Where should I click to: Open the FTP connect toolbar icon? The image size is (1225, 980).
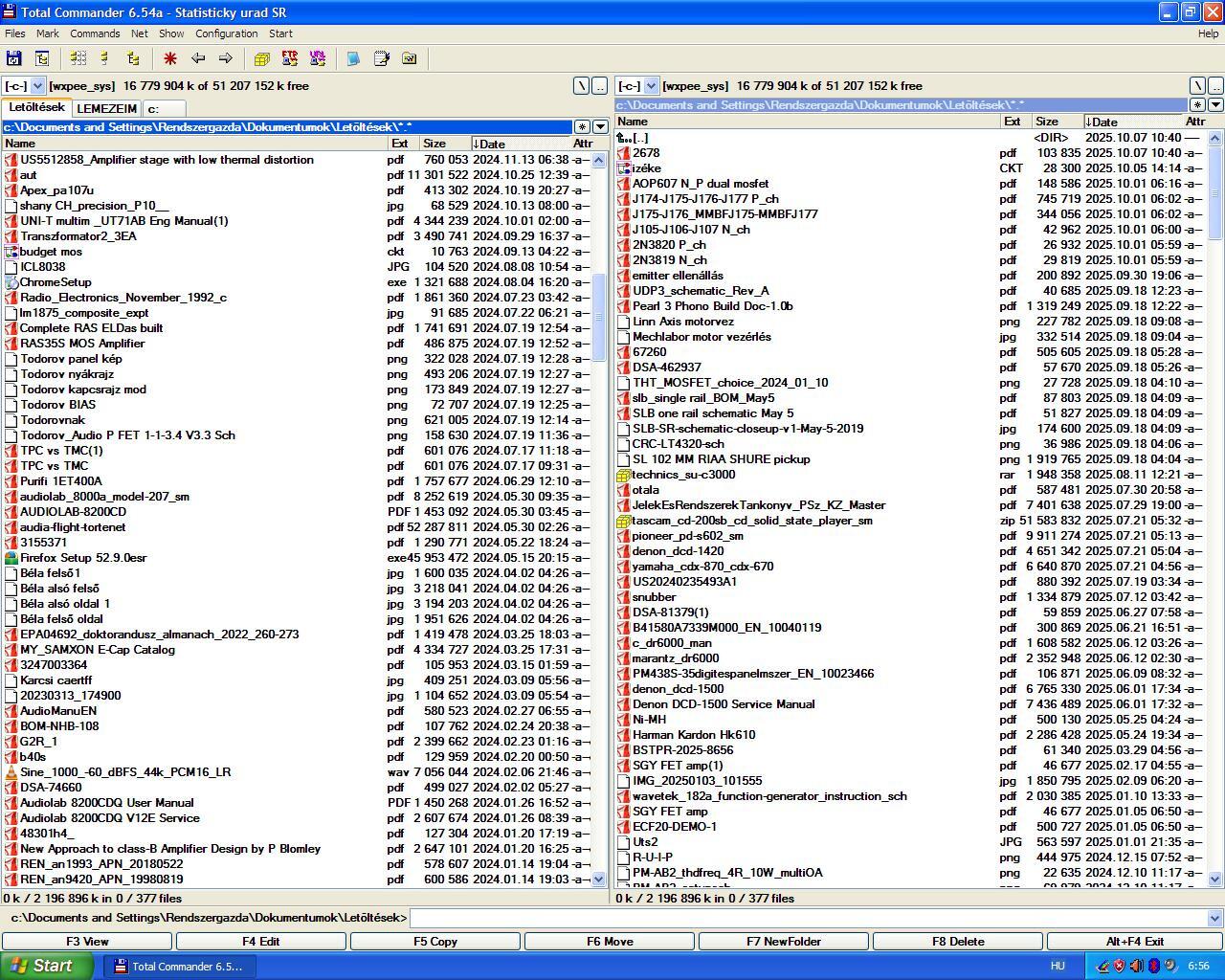point(290,58)
